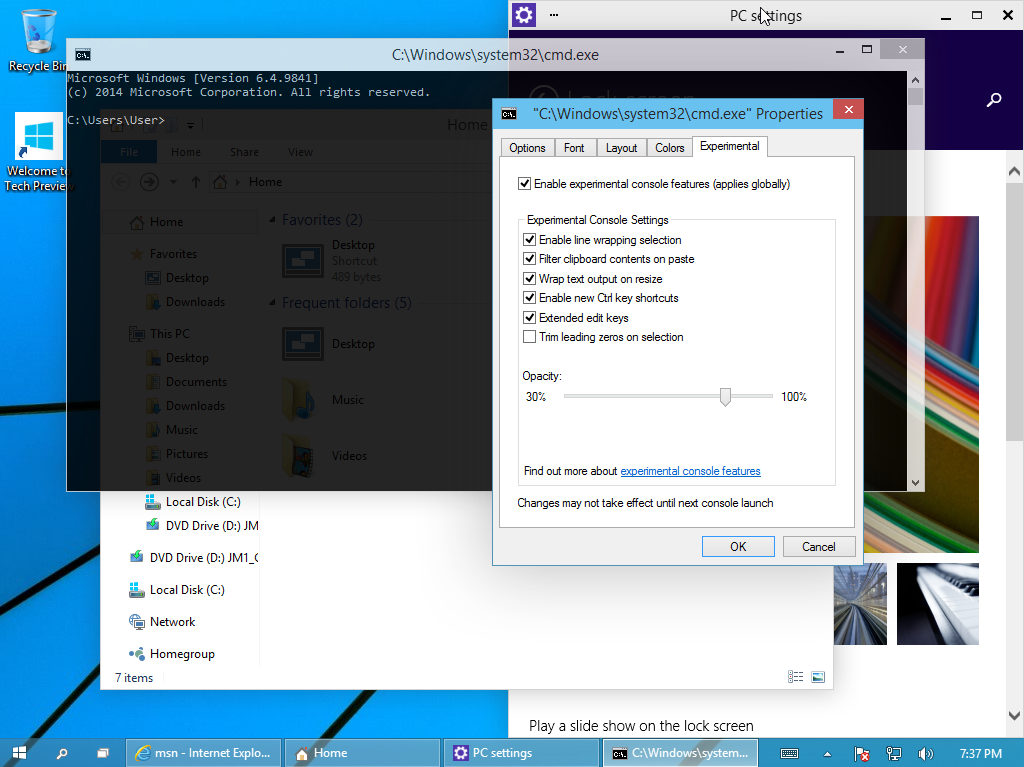Open the touch keyboard tray icon
The width and height of the screenshot is (1024, 767).
tap(790, 753)
